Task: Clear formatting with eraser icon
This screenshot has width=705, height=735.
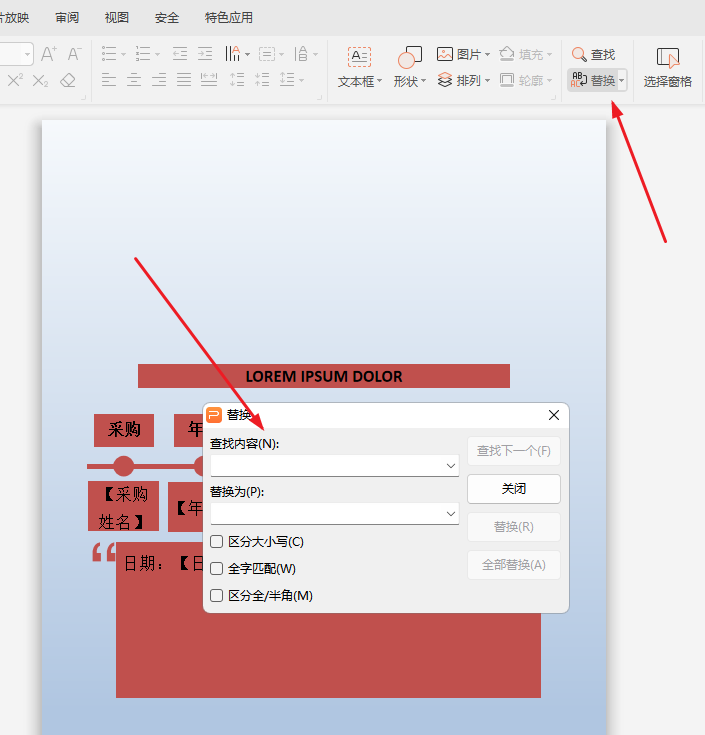Action: pos(68,80)
